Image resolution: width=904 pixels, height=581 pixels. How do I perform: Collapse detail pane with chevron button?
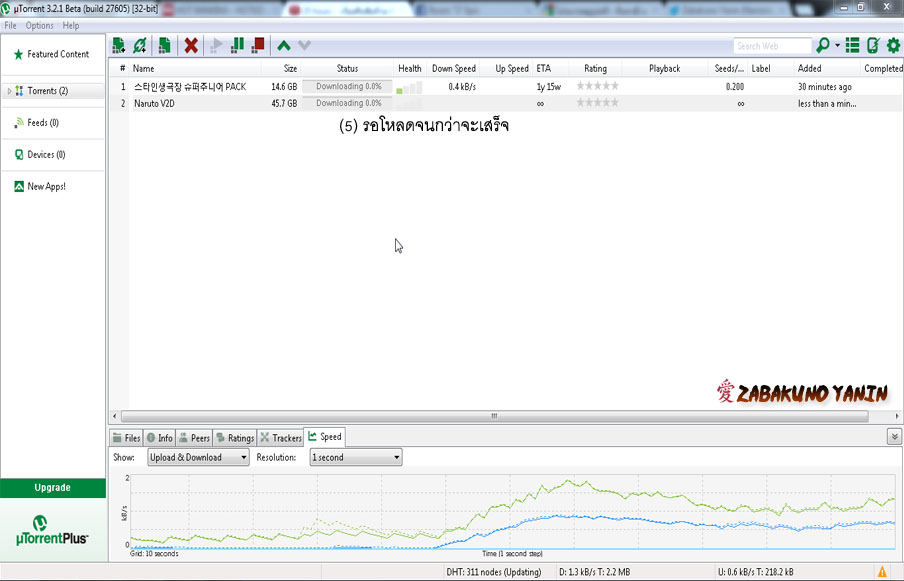(894, 437)
